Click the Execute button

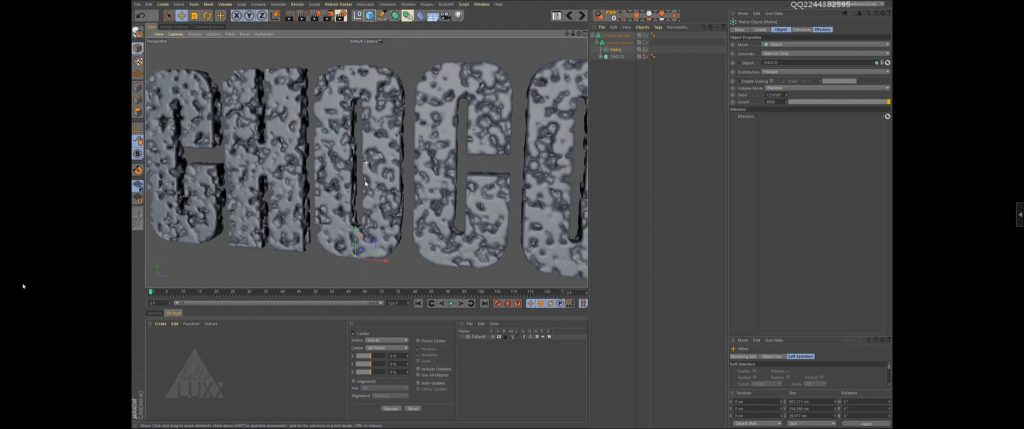coord(390,408)
